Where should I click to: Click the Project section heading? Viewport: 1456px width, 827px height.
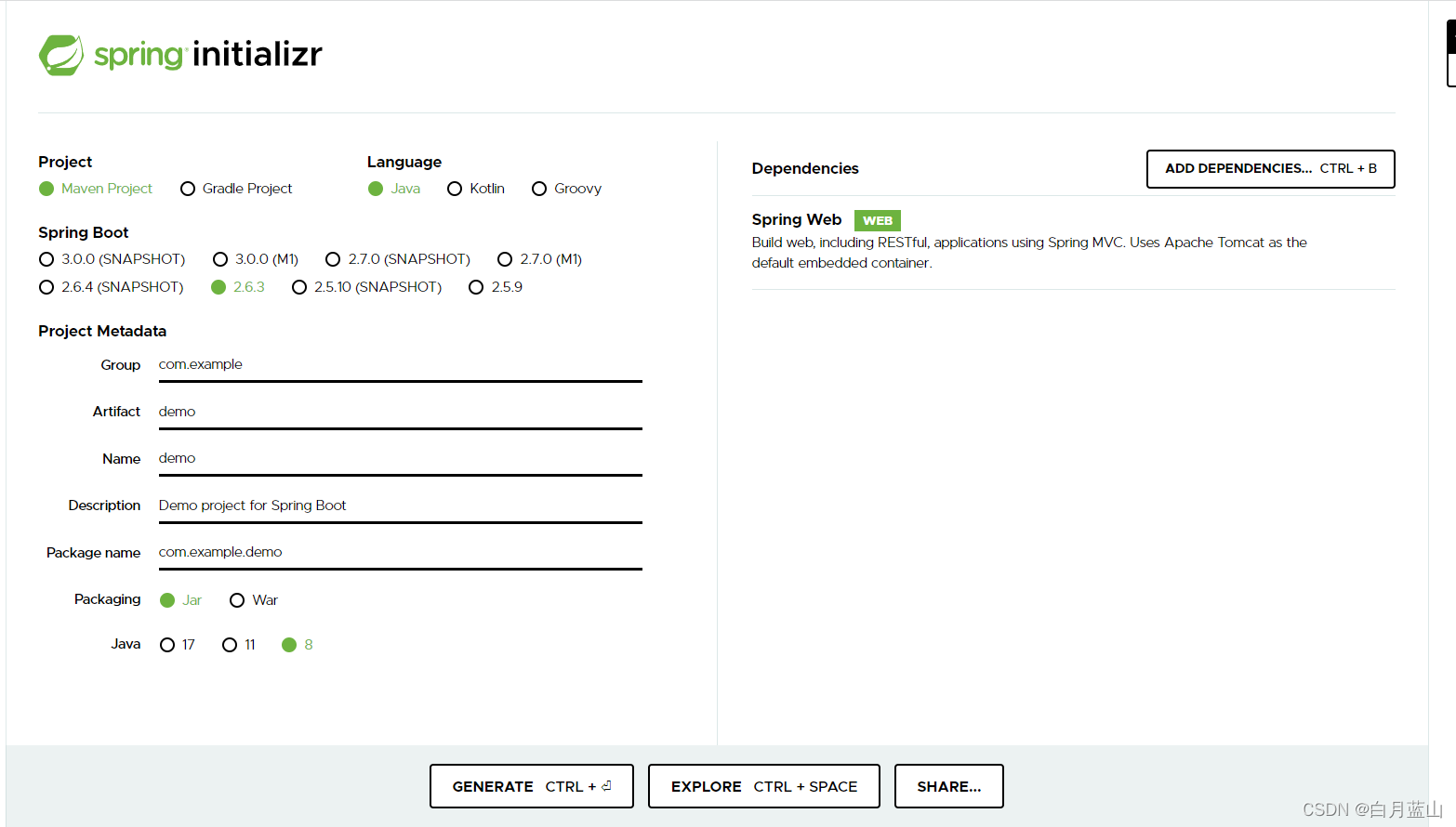65,162
